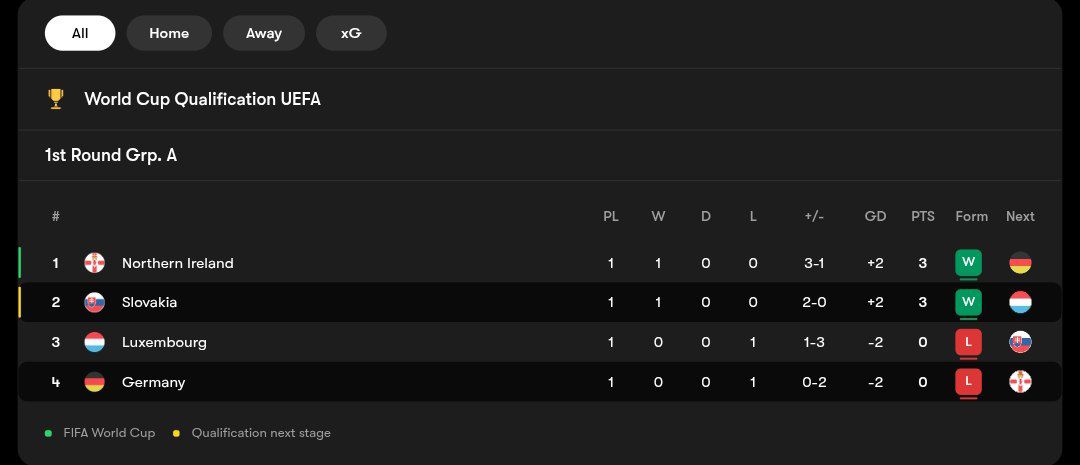The width and height of the screenshot is (1080, 465).
Task: Switch to the Home standings tab
Action: click(x=169, y=33)
